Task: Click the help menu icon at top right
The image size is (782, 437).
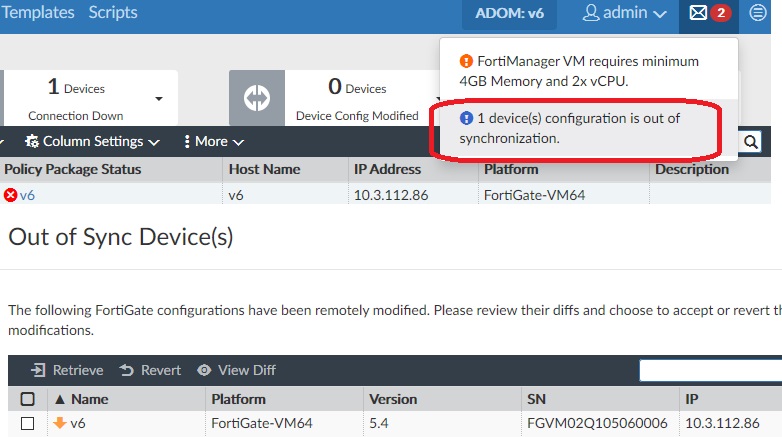Action: click(759, 14)
